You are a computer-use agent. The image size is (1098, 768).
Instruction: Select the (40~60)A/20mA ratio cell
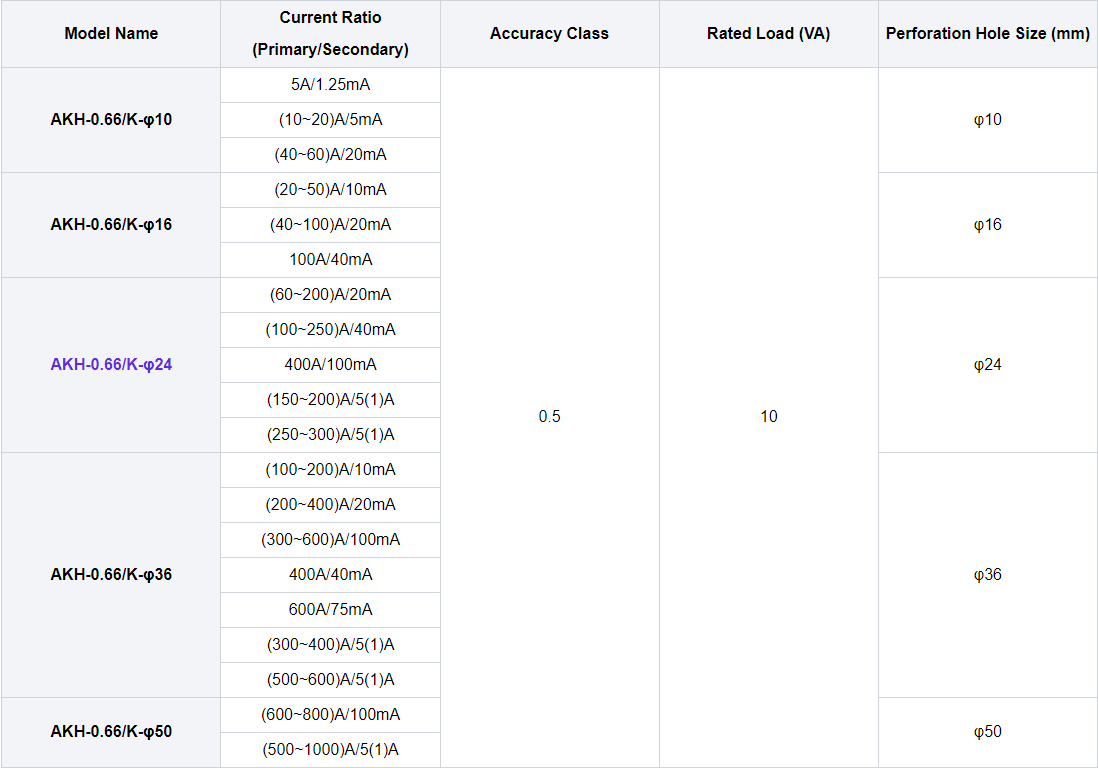[x=330, y=154]
